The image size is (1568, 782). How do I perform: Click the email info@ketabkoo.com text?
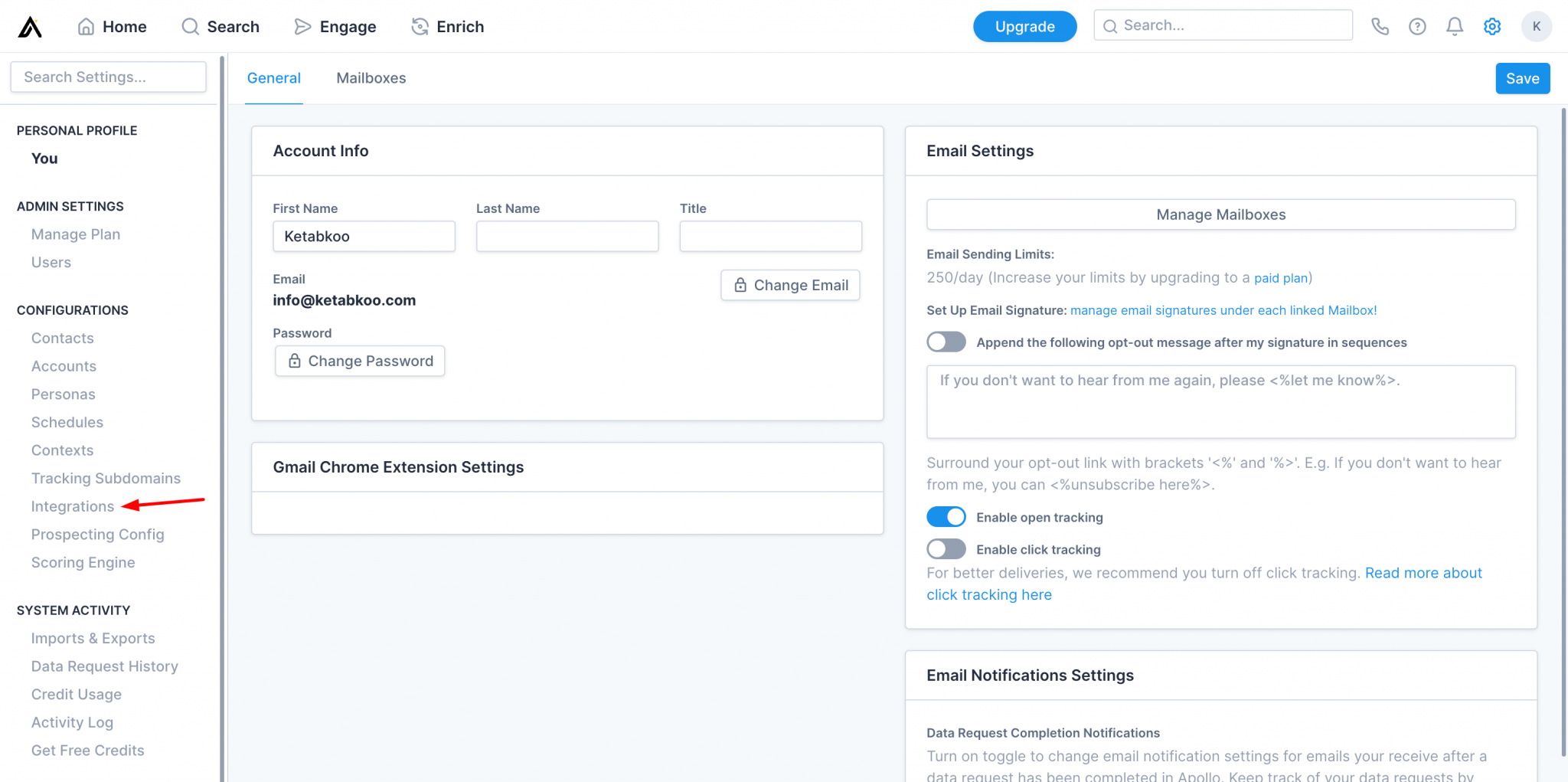click(x=345, y=300)
